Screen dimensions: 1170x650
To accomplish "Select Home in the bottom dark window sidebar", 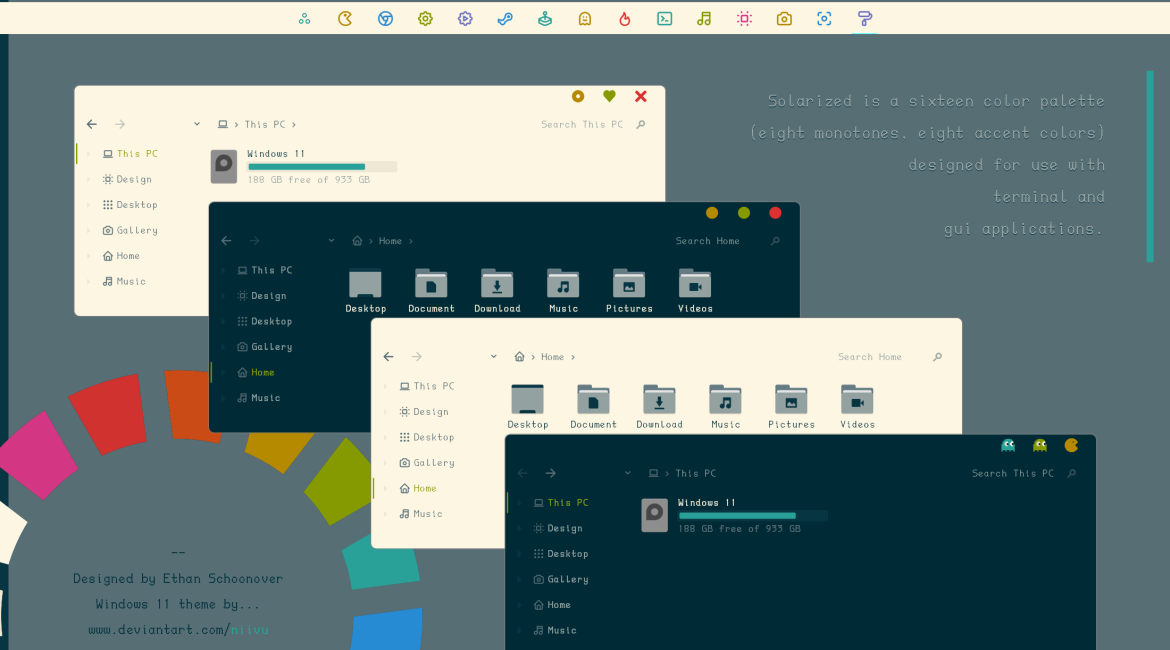I will coord(558,605).
